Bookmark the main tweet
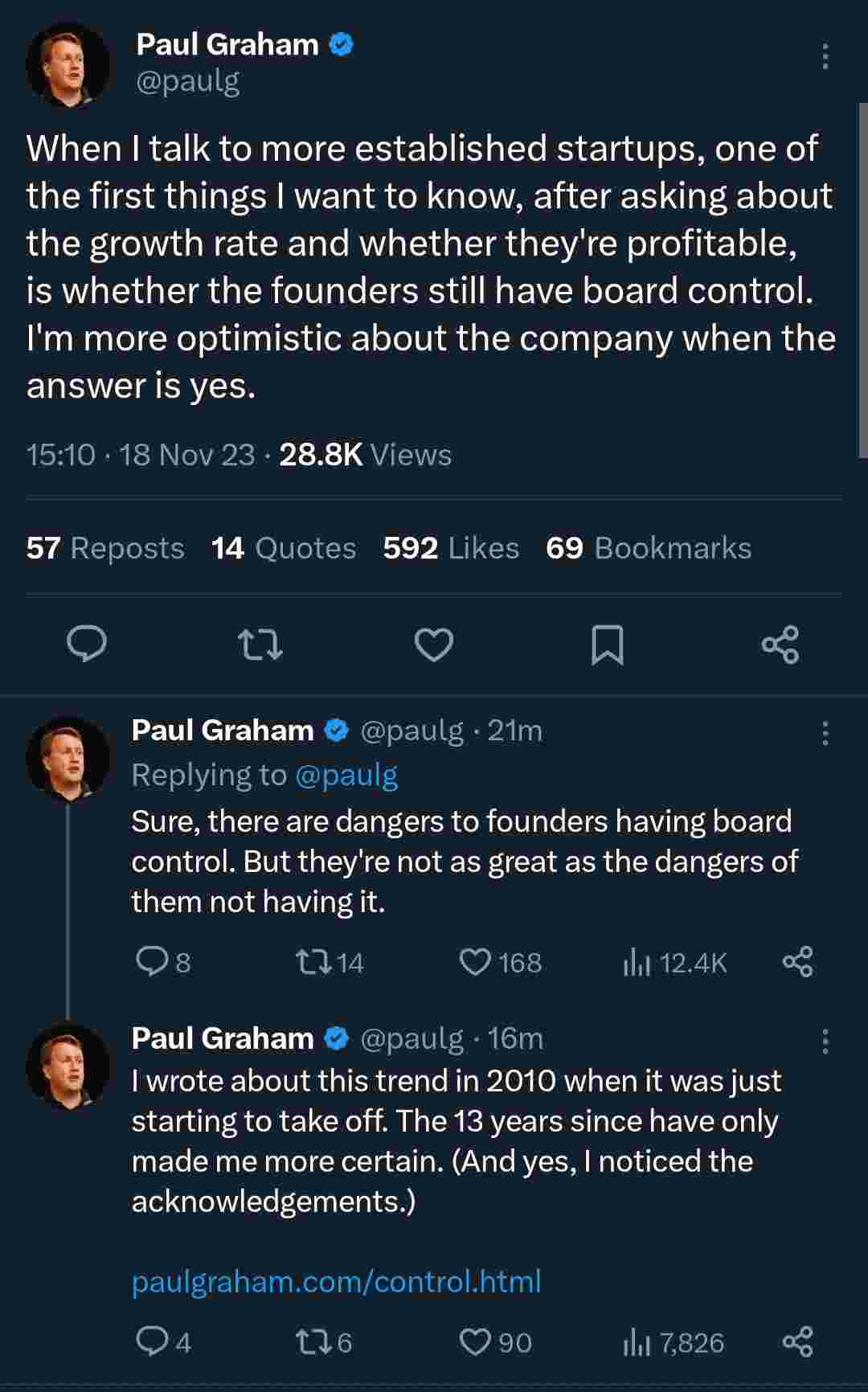The width and height of the screenshot is (868, 1392). pos(607,645)
